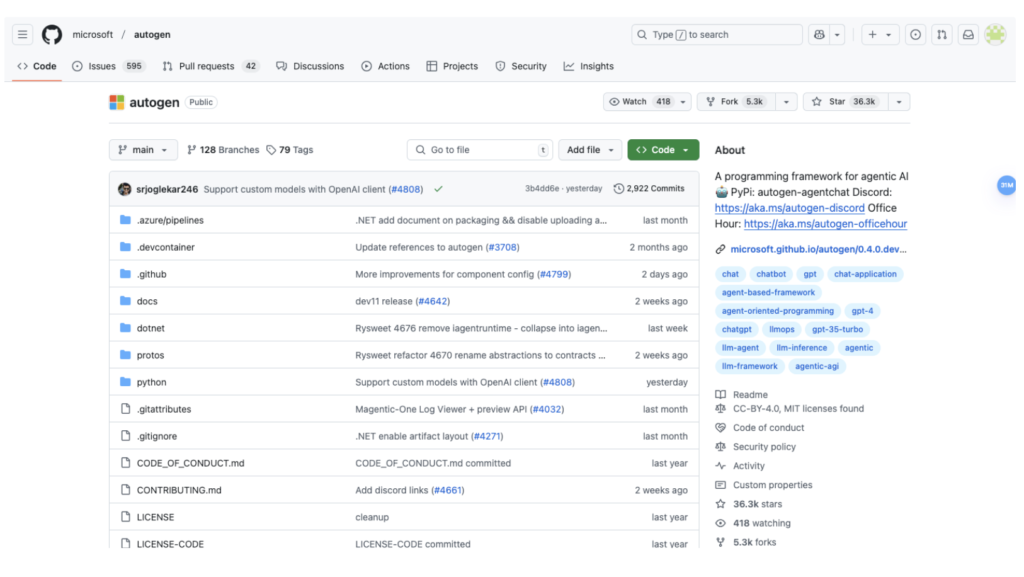This screenshot has height=577, width=1024.
Task: Click the Go to file search field
Action: (479, 150)
